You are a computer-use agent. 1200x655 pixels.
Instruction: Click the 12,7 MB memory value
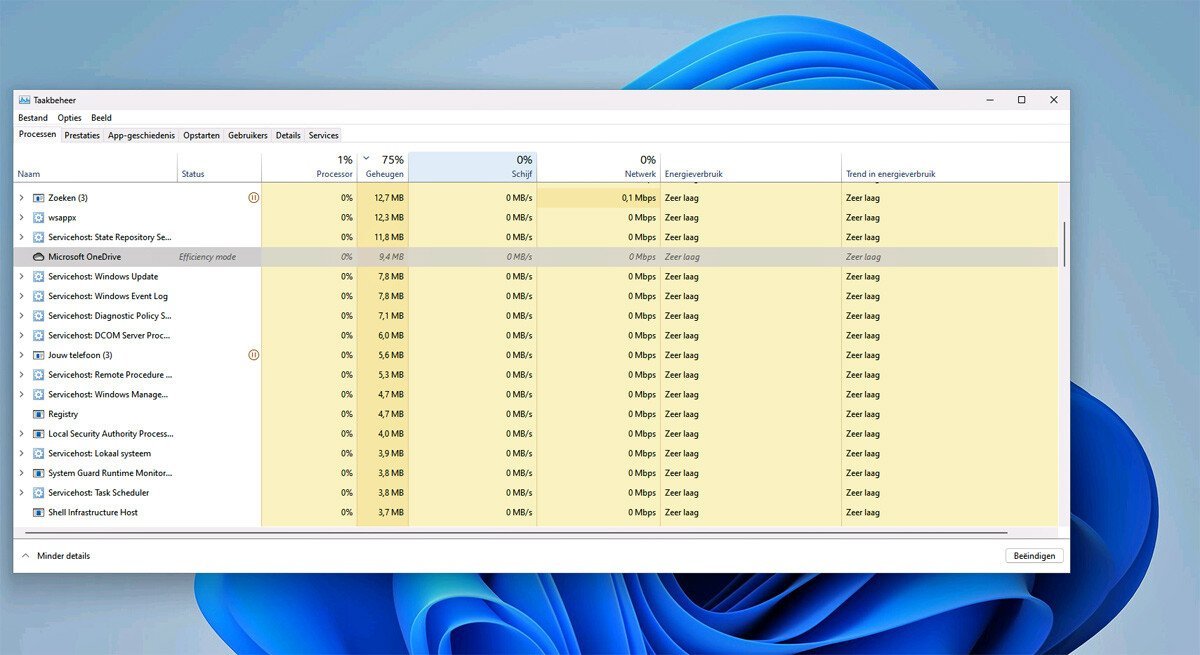pyautogui.click(x=389, y=198)
